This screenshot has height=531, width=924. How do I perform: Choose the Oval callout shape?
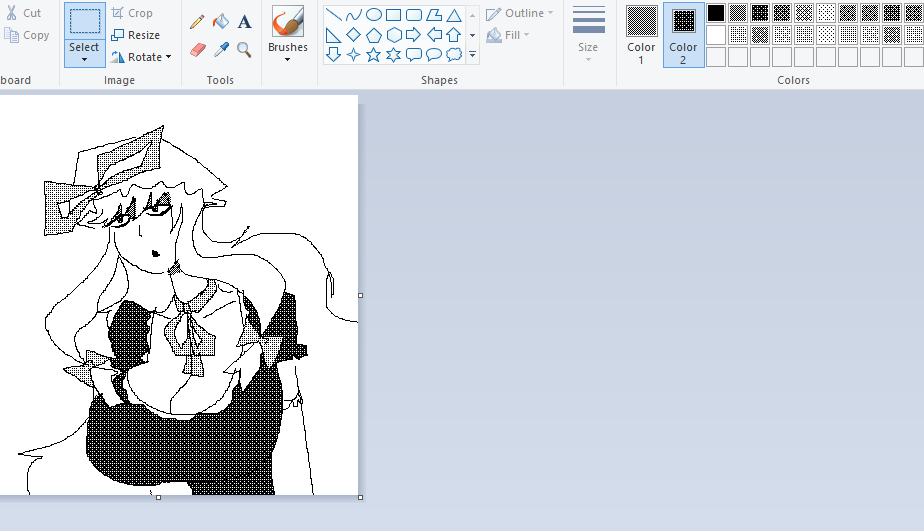(434, 55)
